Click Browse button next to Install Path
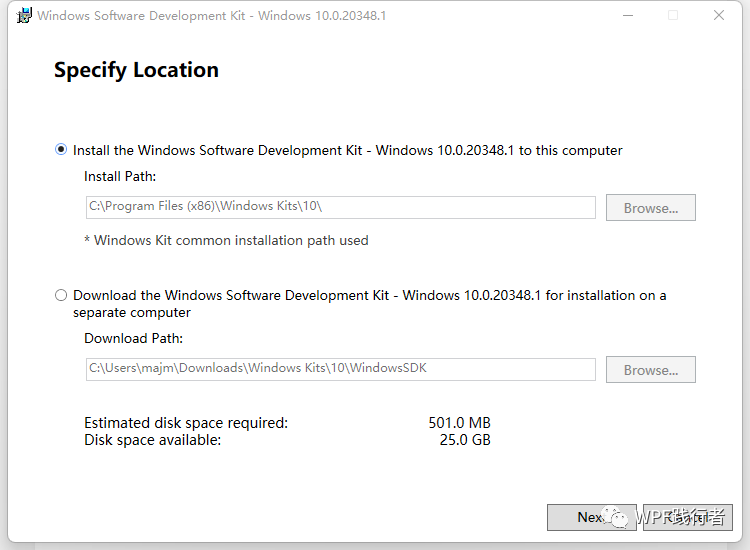Image resolution: width=750 pixels, height=550 pixels. 651,208
